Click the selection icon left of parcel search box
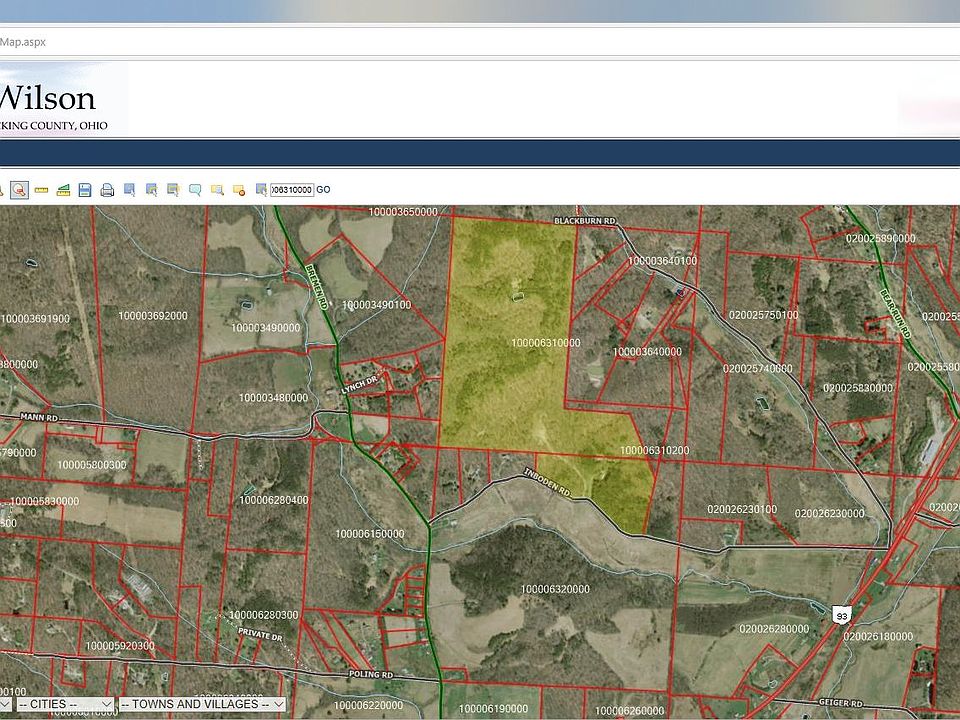Image resolution: width=960 pixels, height=720 pixels. 261,189
